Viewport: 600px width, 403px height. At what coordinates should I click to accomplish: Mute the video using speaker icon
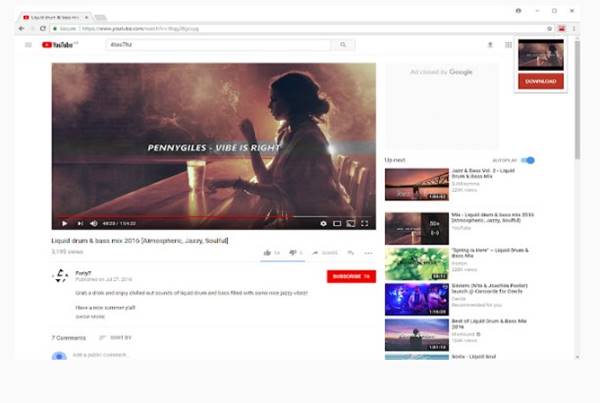94,224
